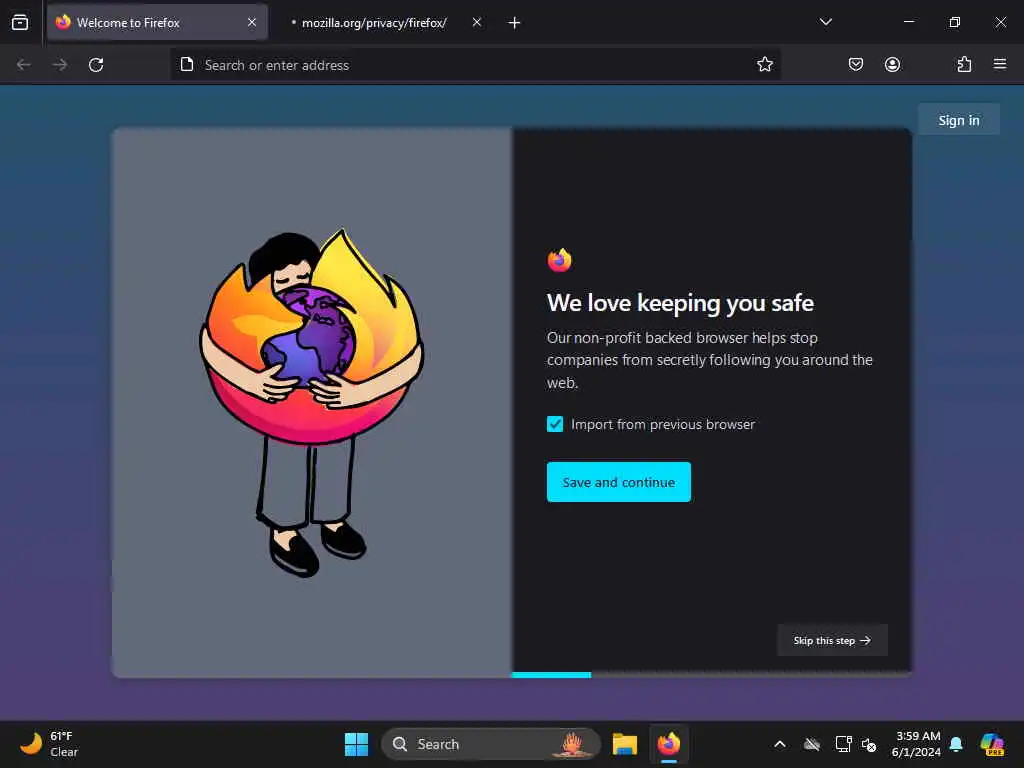1024x768 pixels.
Task: Click the onboarding progress bar indicator
Action: coord(551,675)
